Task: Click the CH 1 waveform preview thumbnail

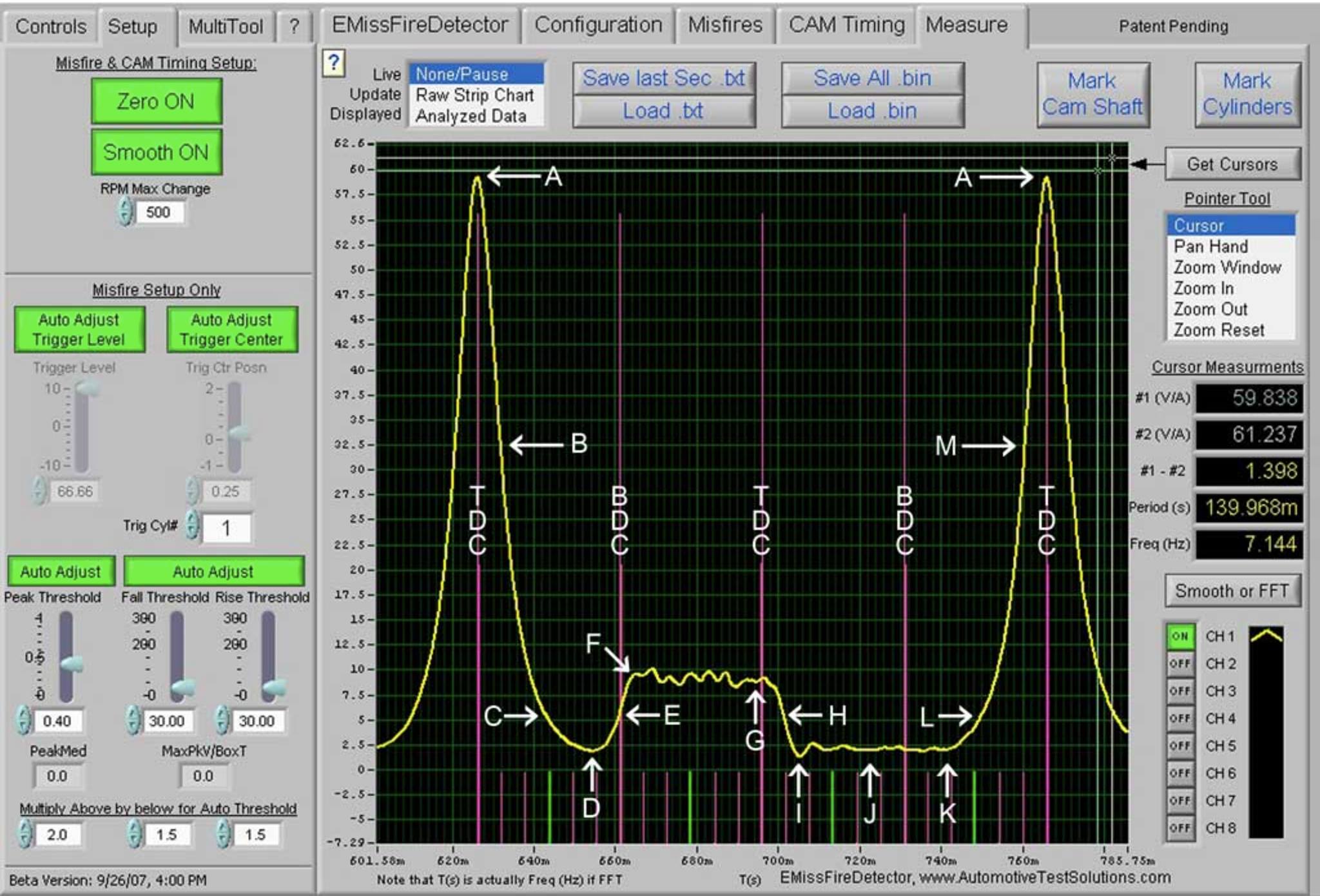Action: pyautogui.click(x=1266, y=637)
